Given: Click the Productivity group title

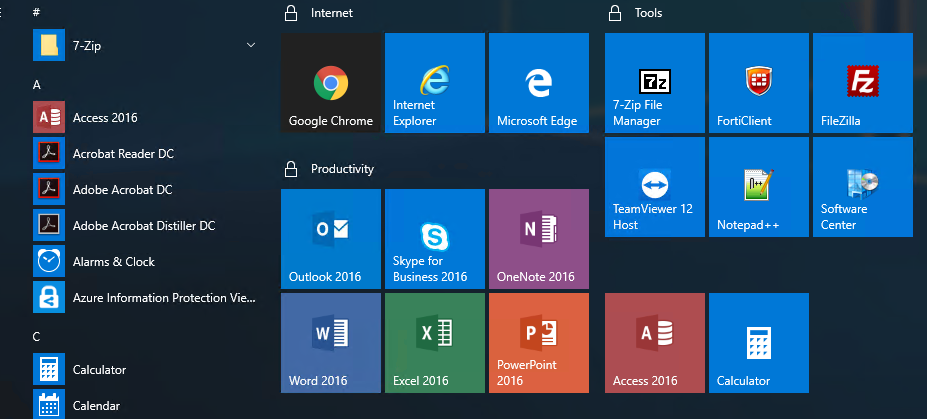Looking at the screenshot, I should click(x=342, y=169).
